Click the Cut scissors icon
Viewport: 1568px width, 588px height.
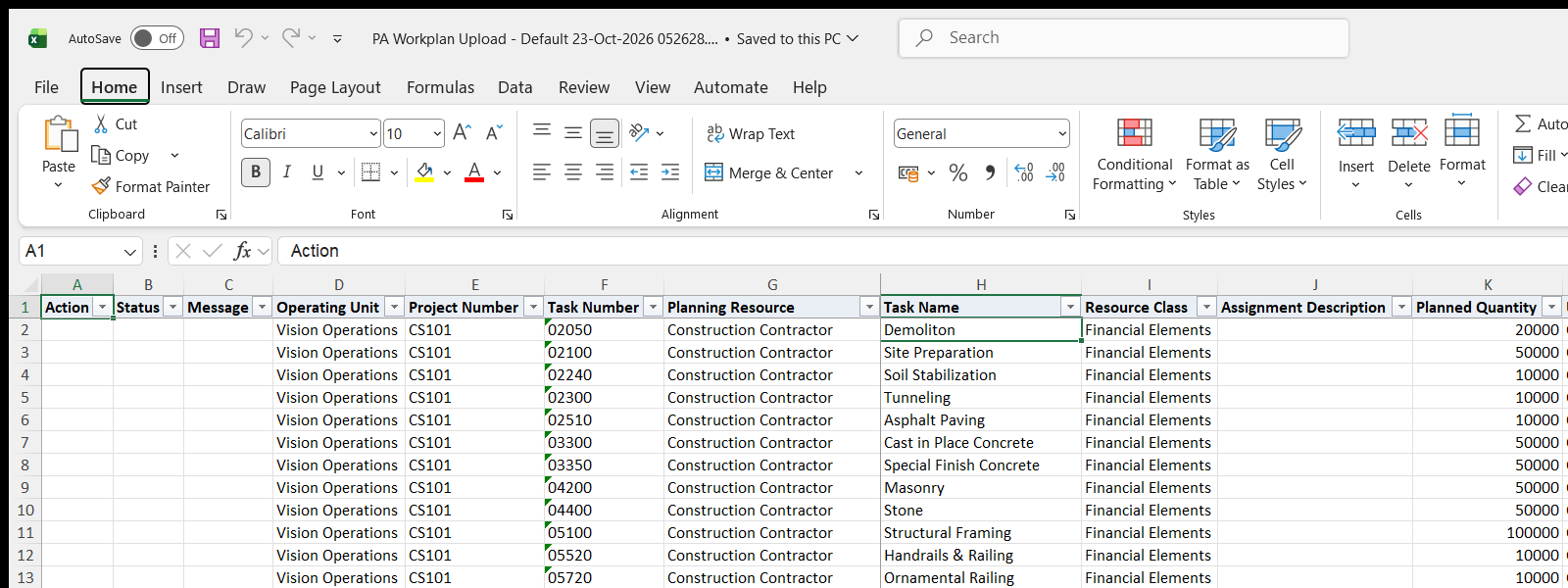pos(101,124)
